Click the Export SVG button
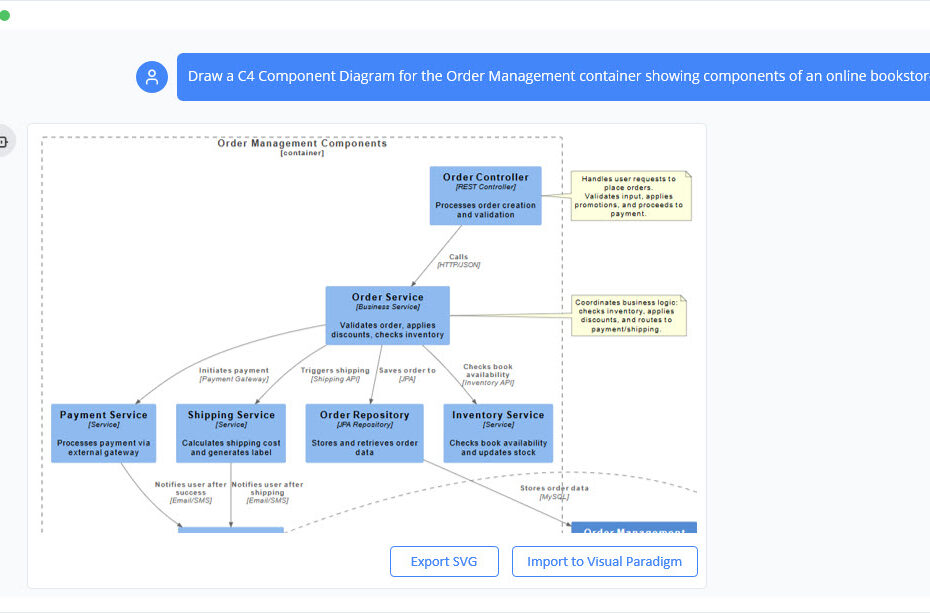Viewport: 930px width, 613px height. tap(443, 561)
